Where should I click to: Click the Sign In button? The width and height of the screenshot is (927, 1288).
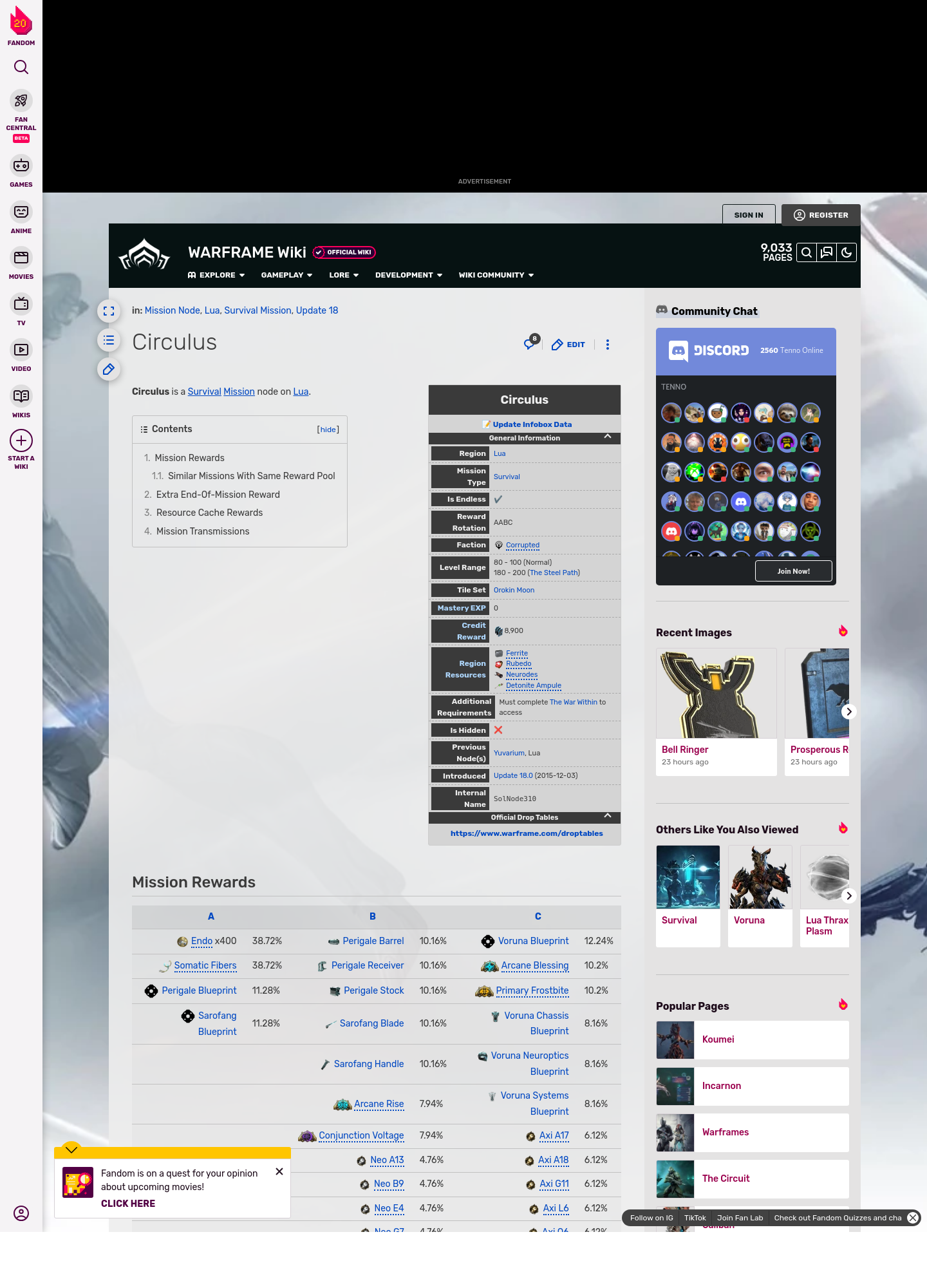[x=749, y=215]
